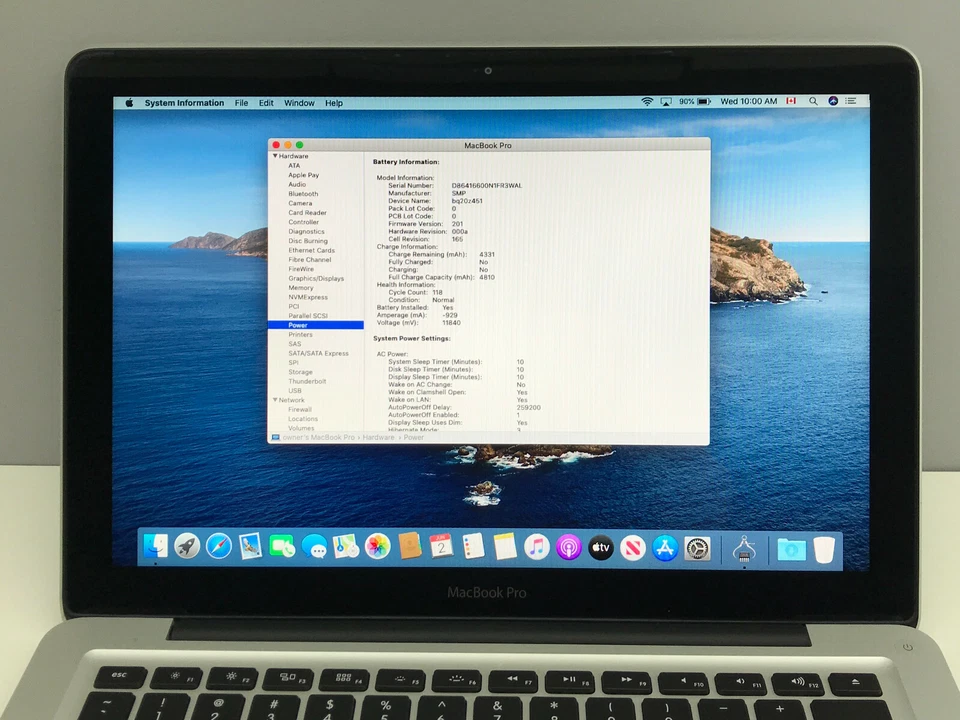Open Safari from the Dock
Screen dimensions: 960x720
218,547
